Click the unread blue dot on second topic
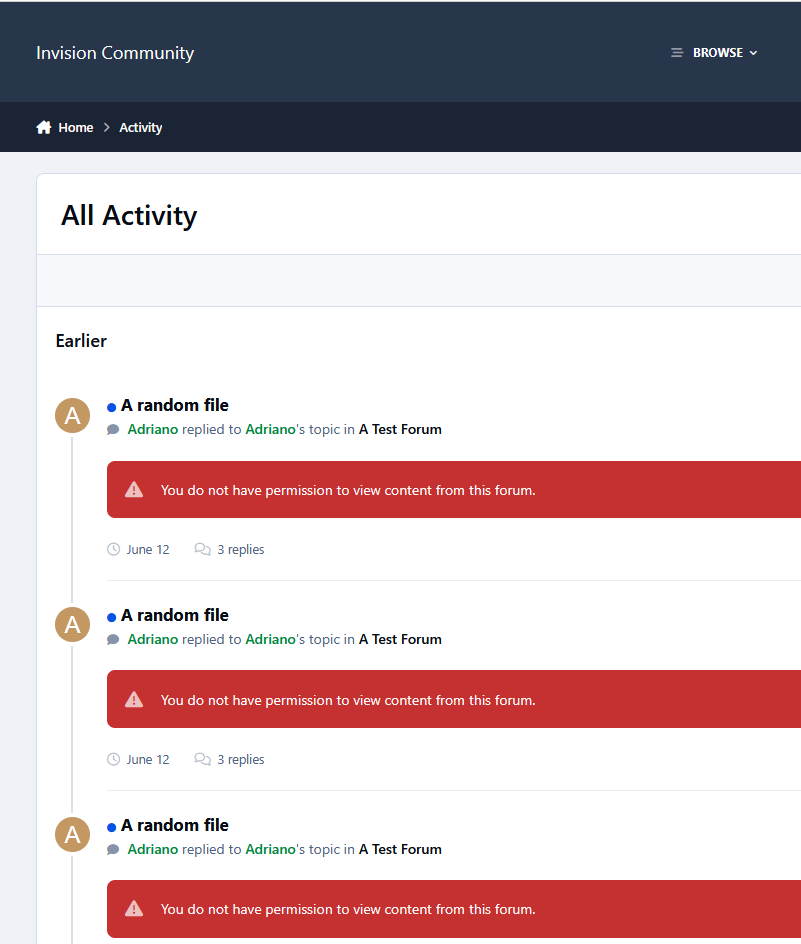Viewport: 801px width, 944px height. pos(111,617)
